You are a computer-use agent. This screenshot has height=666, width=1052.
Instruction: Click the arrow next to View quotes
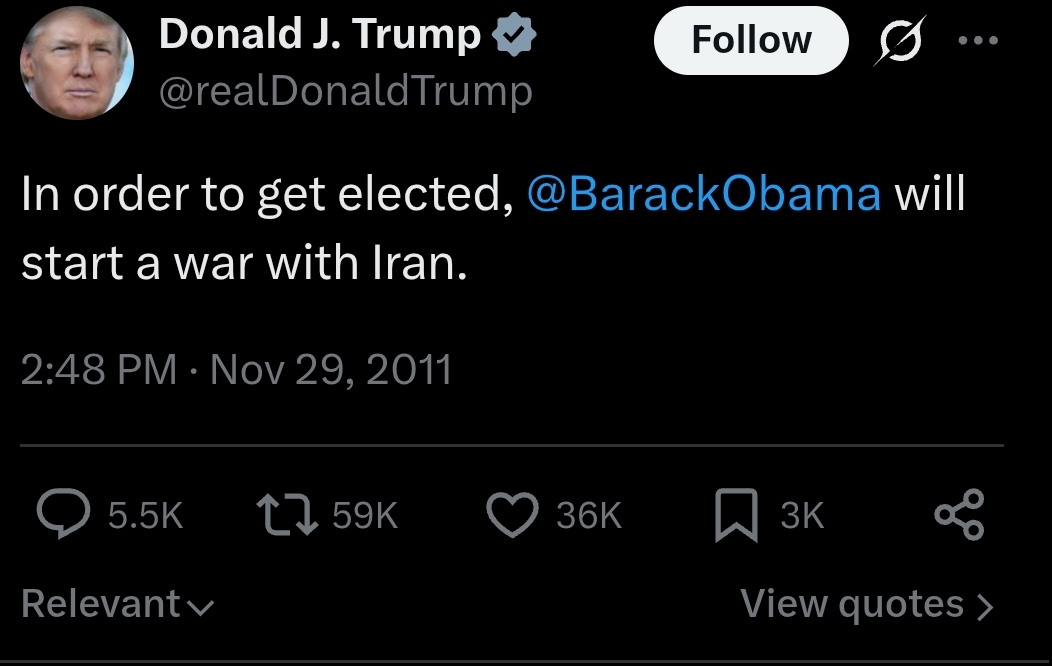[984, 606]
